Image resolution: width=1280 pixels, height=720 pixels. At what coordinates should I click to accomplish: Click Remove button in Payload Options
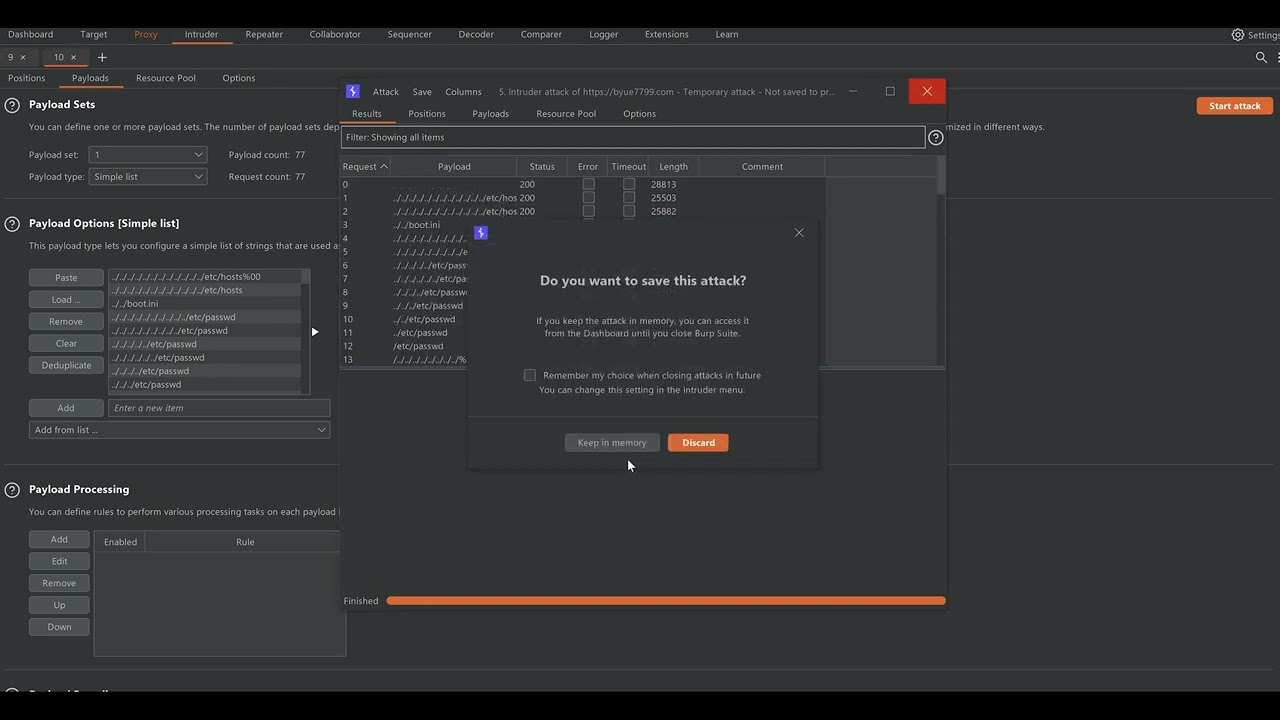pos(66,322)
